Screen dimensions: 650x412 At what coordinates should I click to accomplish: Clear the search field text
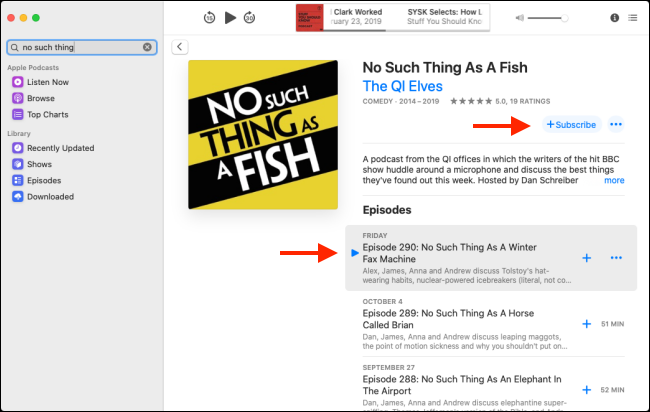pyautogui.click(x=147, y=47)
